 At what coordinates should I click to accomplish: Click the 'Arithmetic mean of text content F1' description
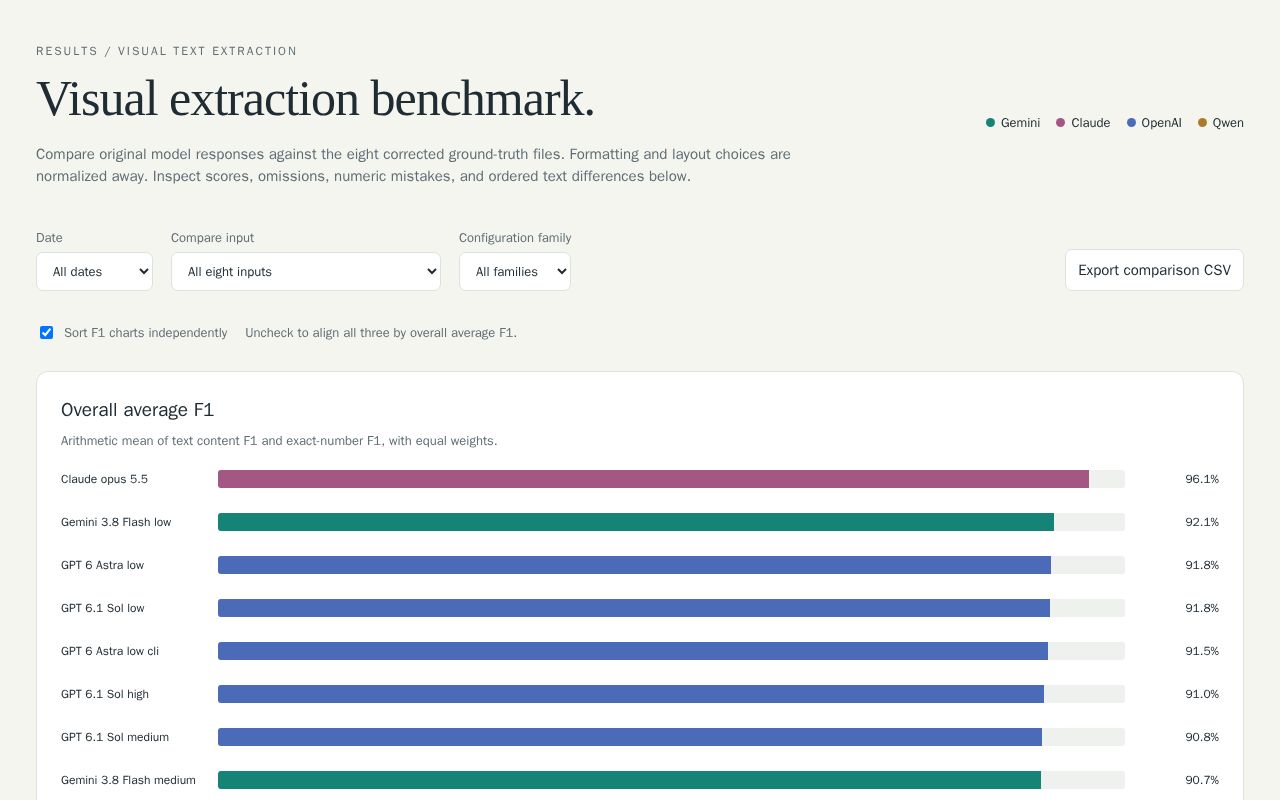[x=279, y=441]
